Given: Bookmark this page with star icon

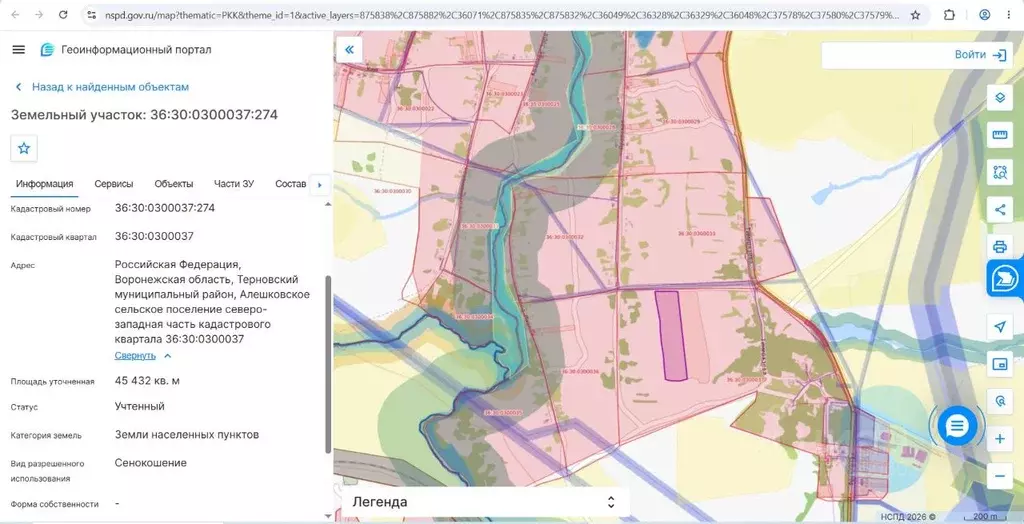Looking at the screenshot, I should pos(916,14).
